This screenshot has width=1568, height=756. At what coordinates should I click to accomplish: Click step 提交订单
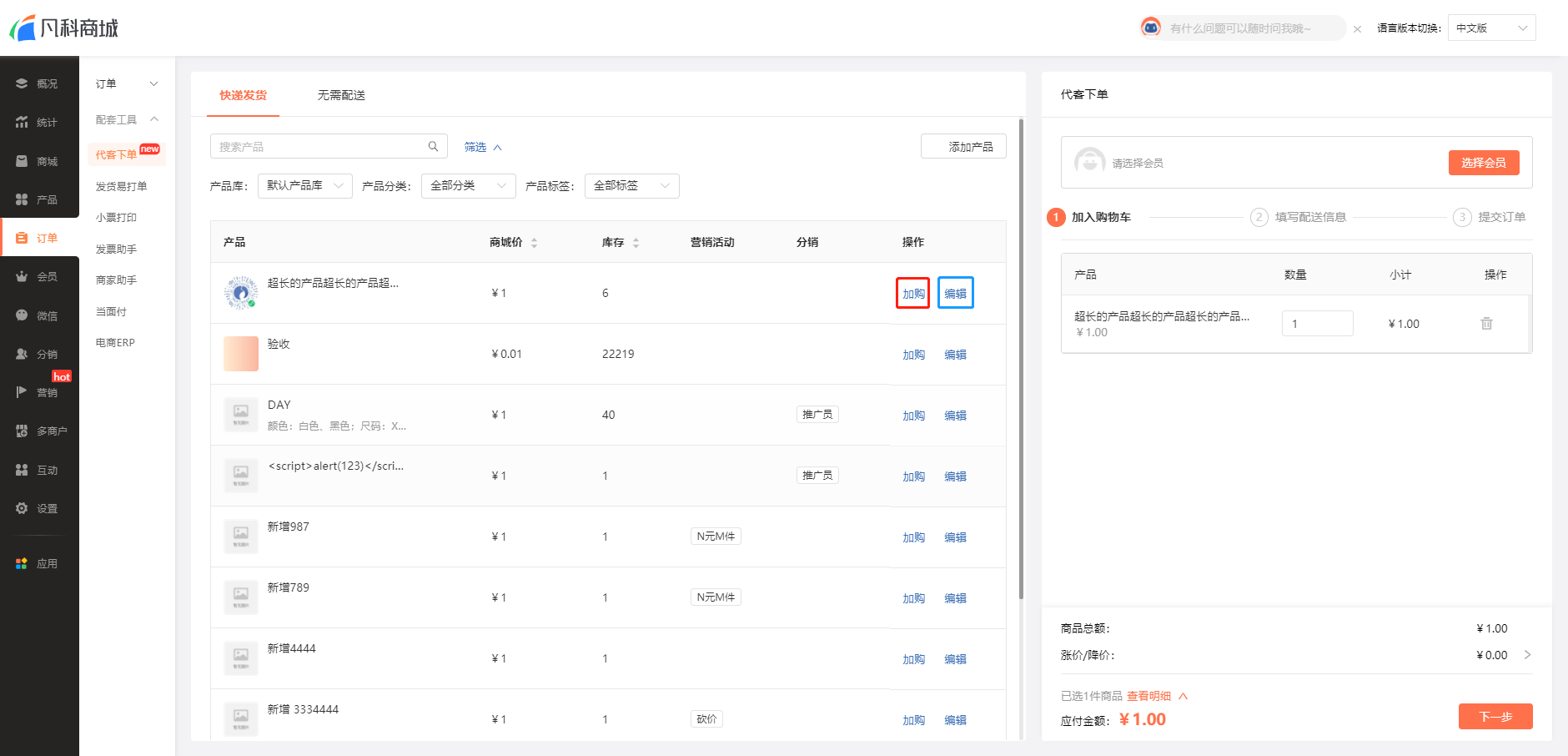[1490, 217]
